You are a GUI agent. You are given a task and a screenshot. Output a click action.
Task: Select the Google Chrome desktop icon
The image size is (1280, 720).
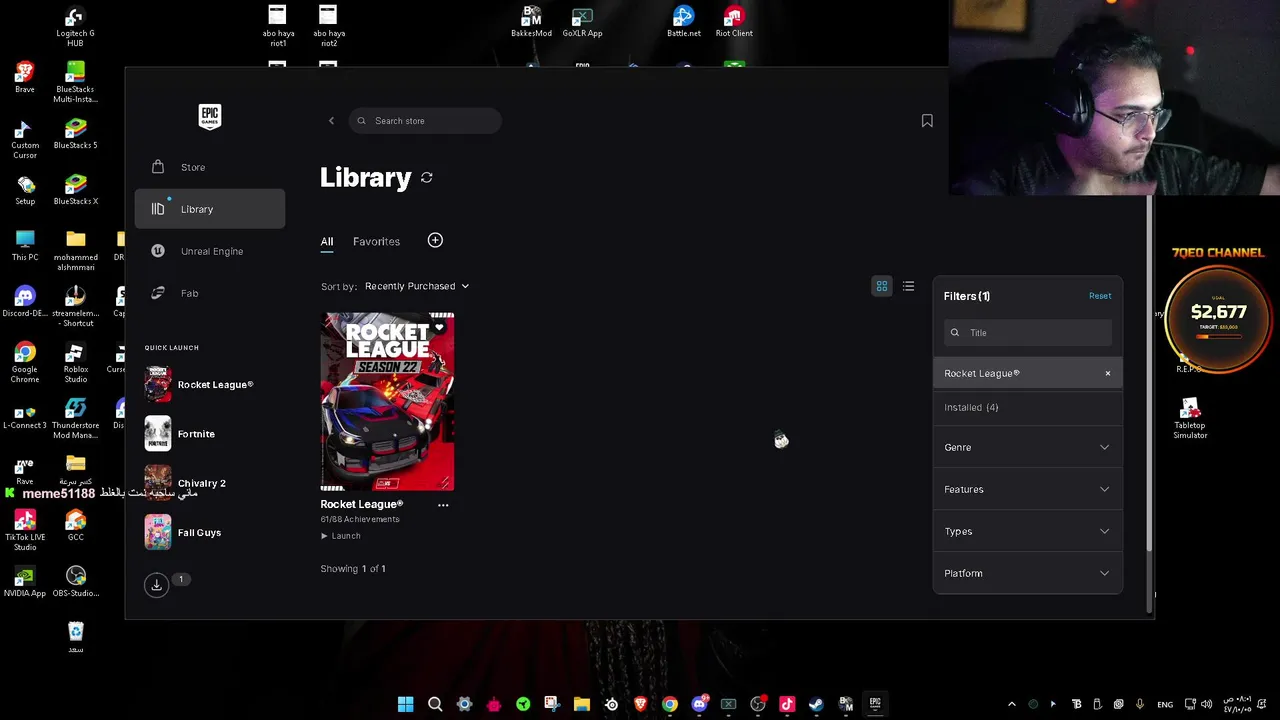tap(25, 362)
